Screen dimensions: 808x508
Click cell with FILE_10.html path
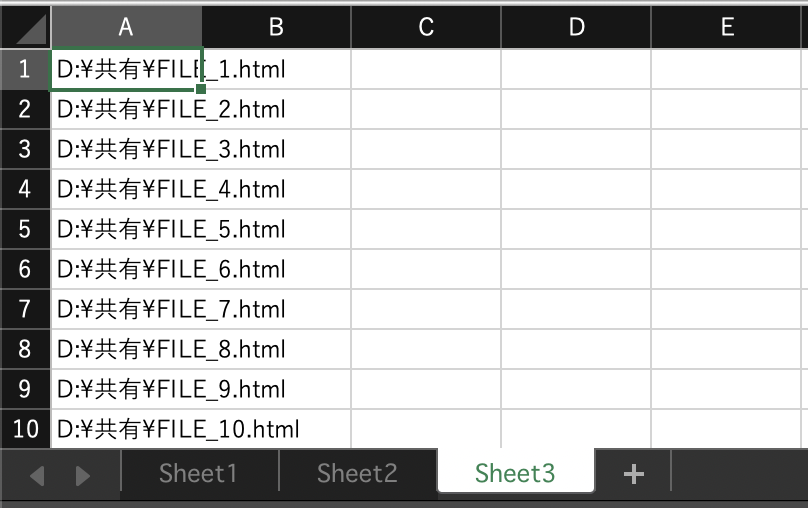126,429
